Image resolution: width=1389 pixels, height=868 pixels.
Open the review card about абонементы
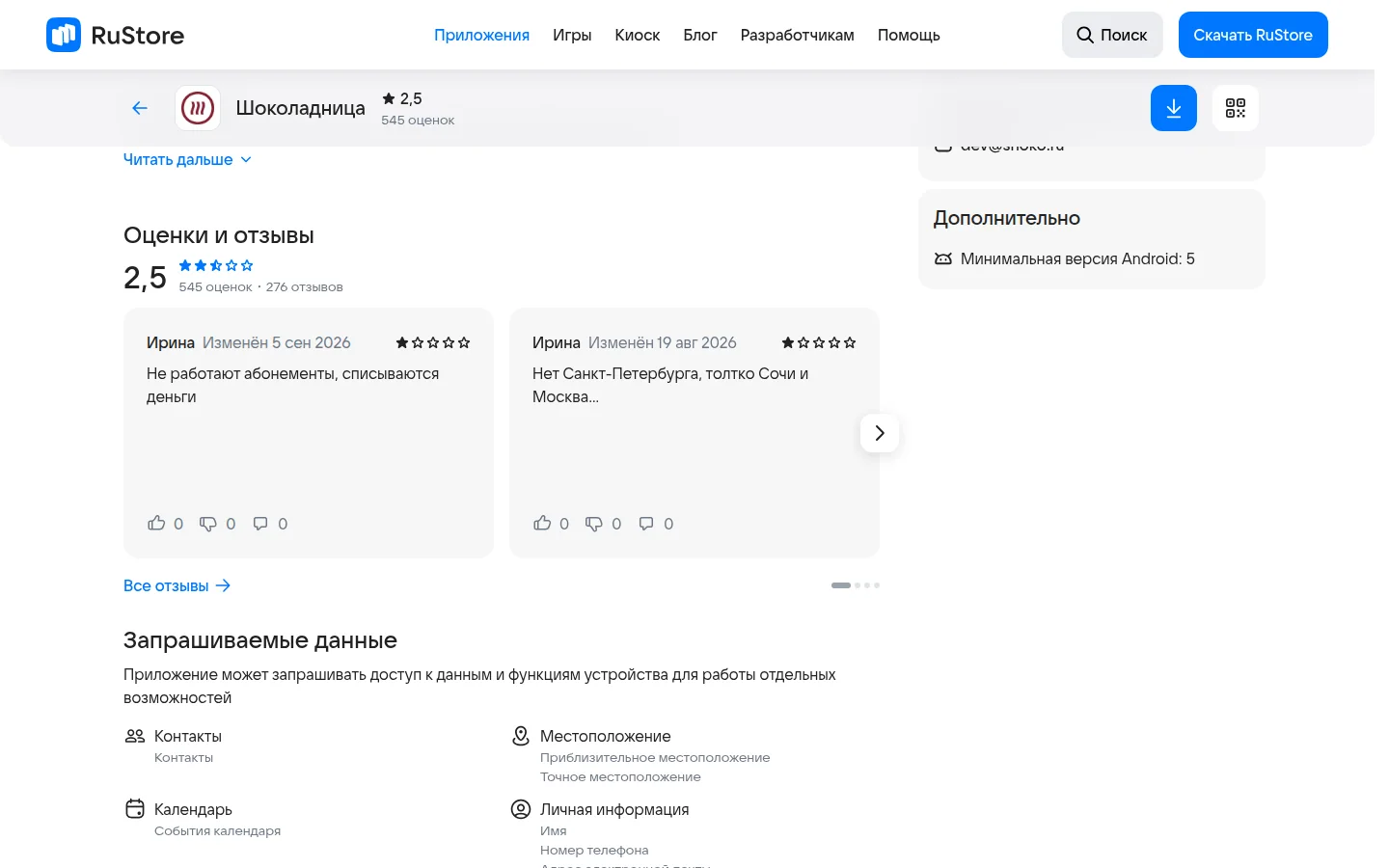click(309, 433)
